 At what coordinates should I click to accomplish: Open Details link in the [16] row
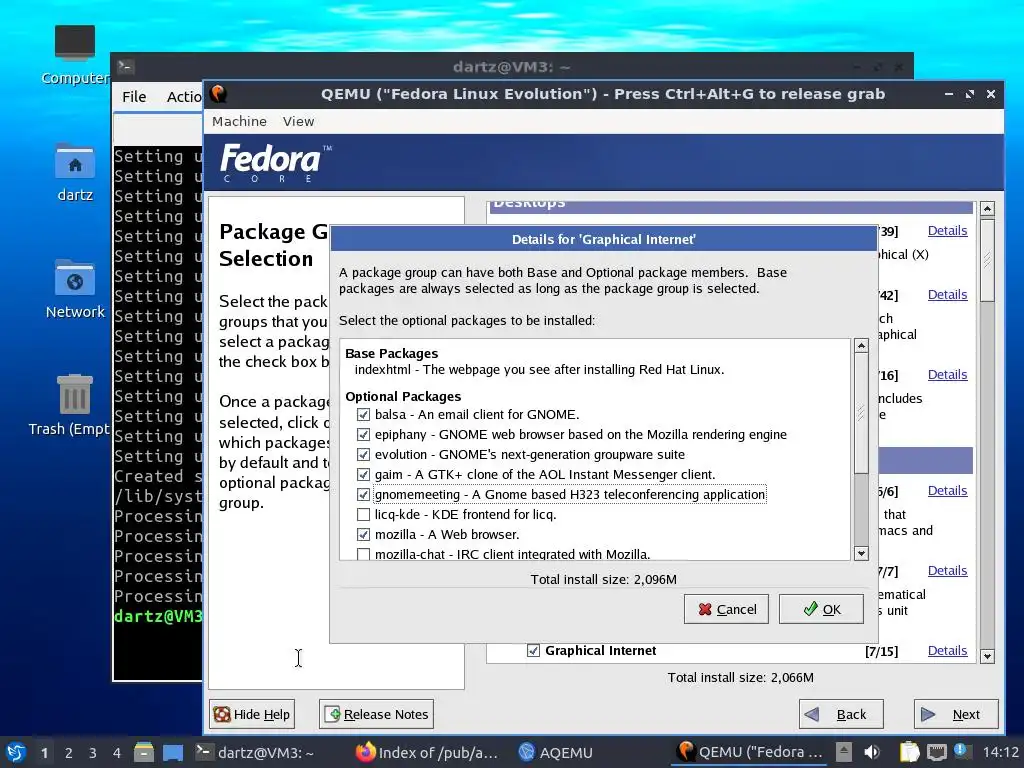click(947, 375)
